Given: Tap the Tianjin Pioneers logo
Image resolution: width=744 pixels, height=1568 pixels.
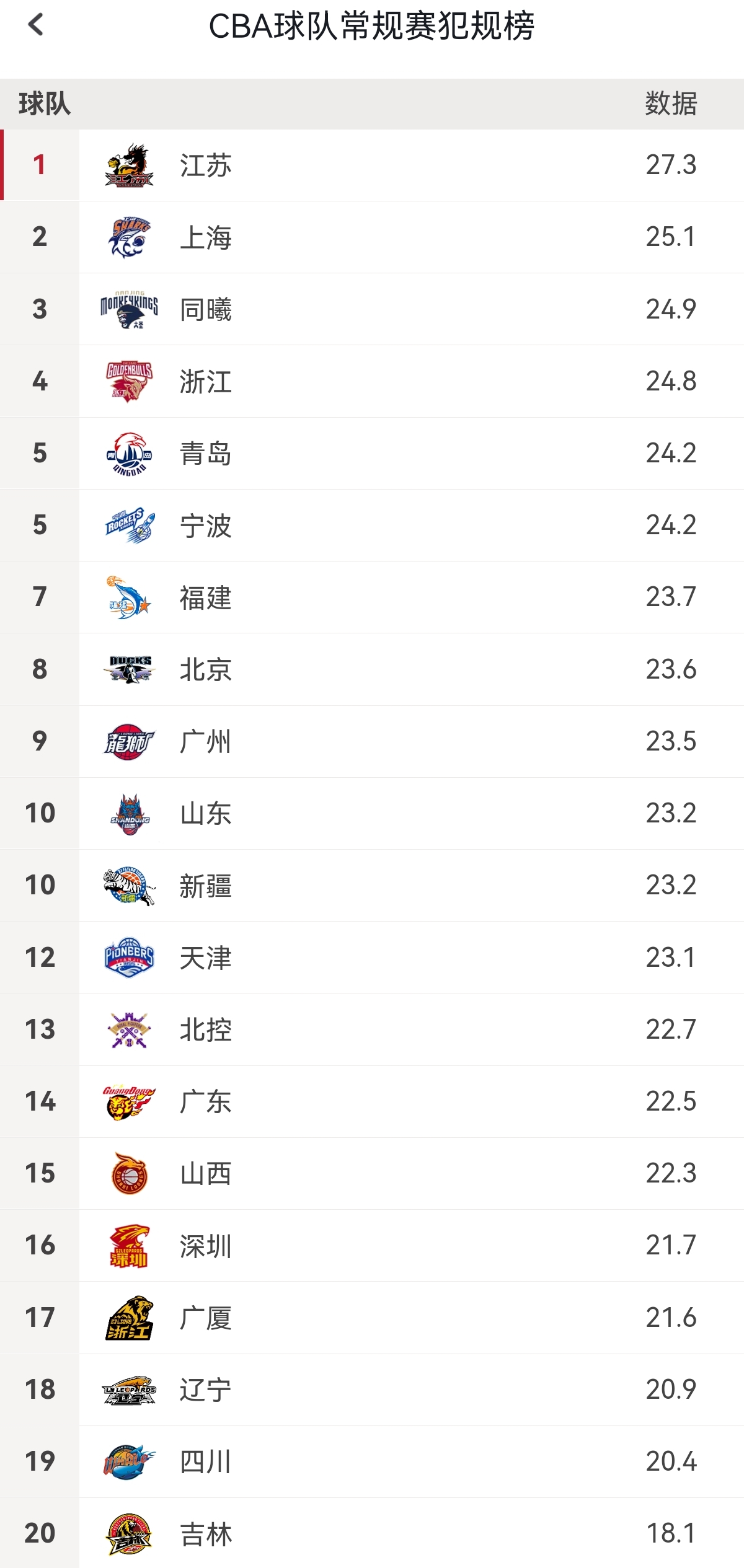Looking at the screenshot, I should [129, 958].
